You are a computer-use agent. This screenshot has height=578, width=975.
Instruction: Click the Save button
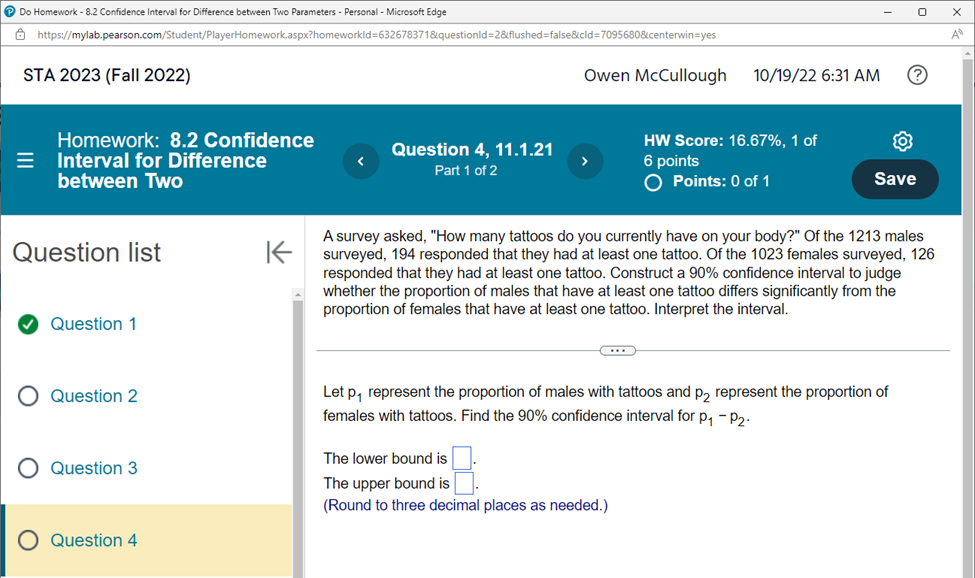pyautogui.click(x=894, y=179)
